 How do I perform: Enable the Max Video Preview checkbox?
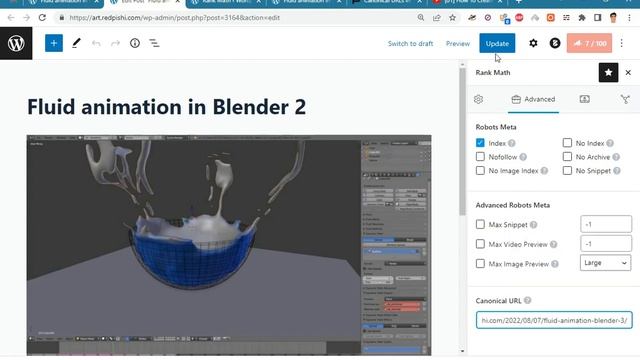point(480,244)
